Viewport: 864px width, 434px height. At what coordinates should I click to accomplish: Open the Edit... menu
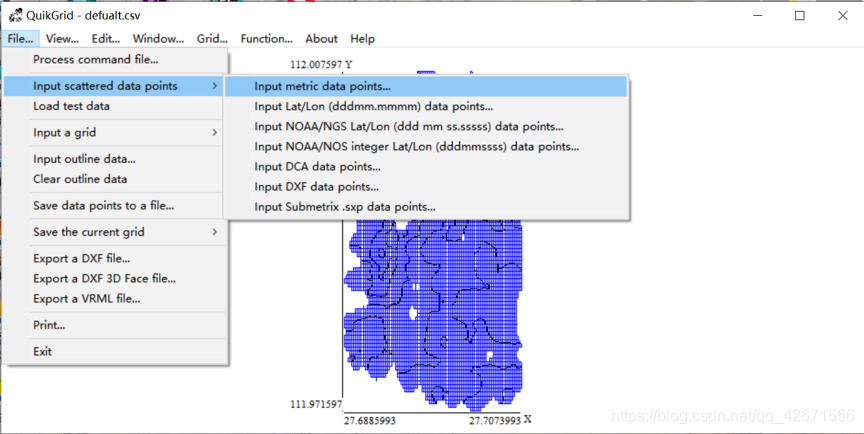click(106, 39)
